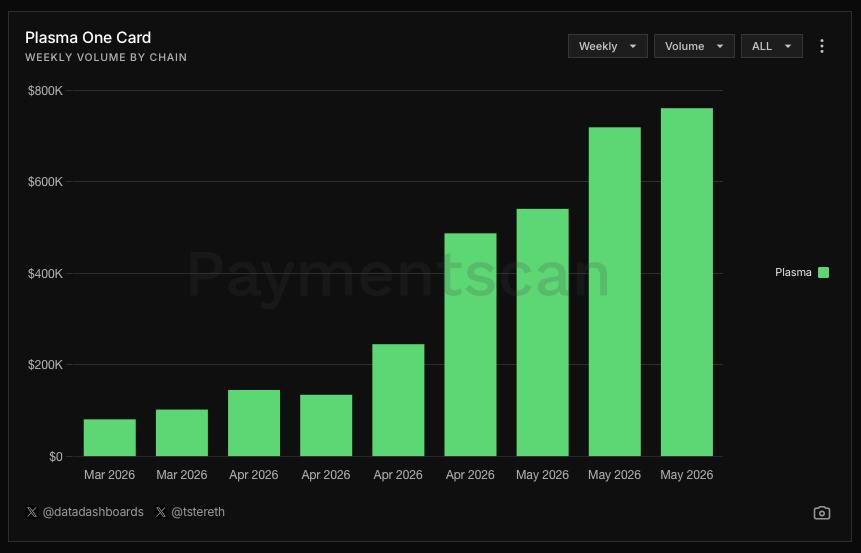This screenshot has width=861, height=553.
Task: Click the $0 axis label
Action: pyautogui.click(x=55, y=456)
